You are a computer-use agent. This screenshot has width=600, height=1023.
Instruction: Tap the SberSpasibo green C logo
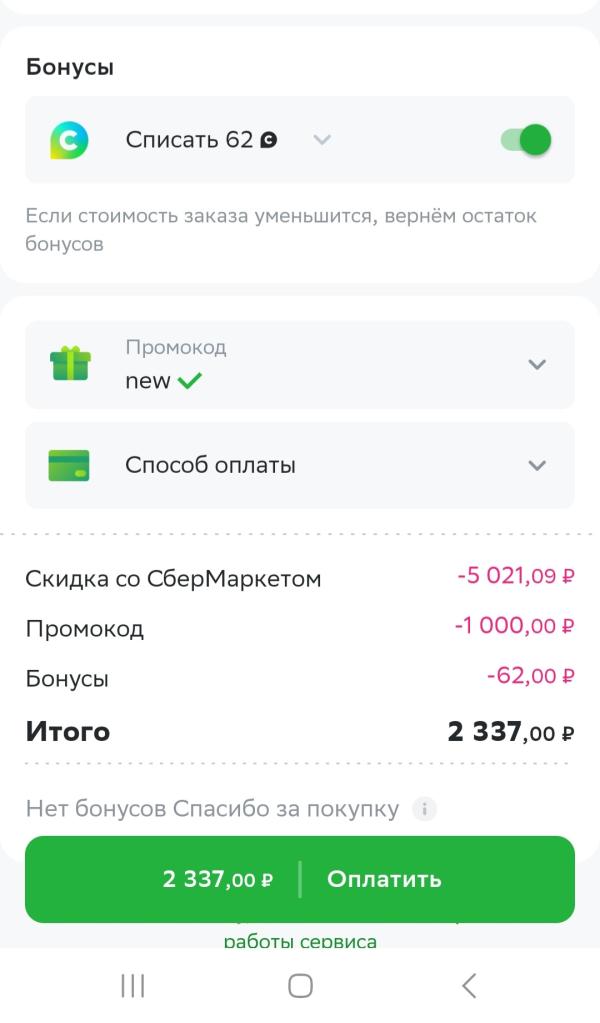[69, 140]
